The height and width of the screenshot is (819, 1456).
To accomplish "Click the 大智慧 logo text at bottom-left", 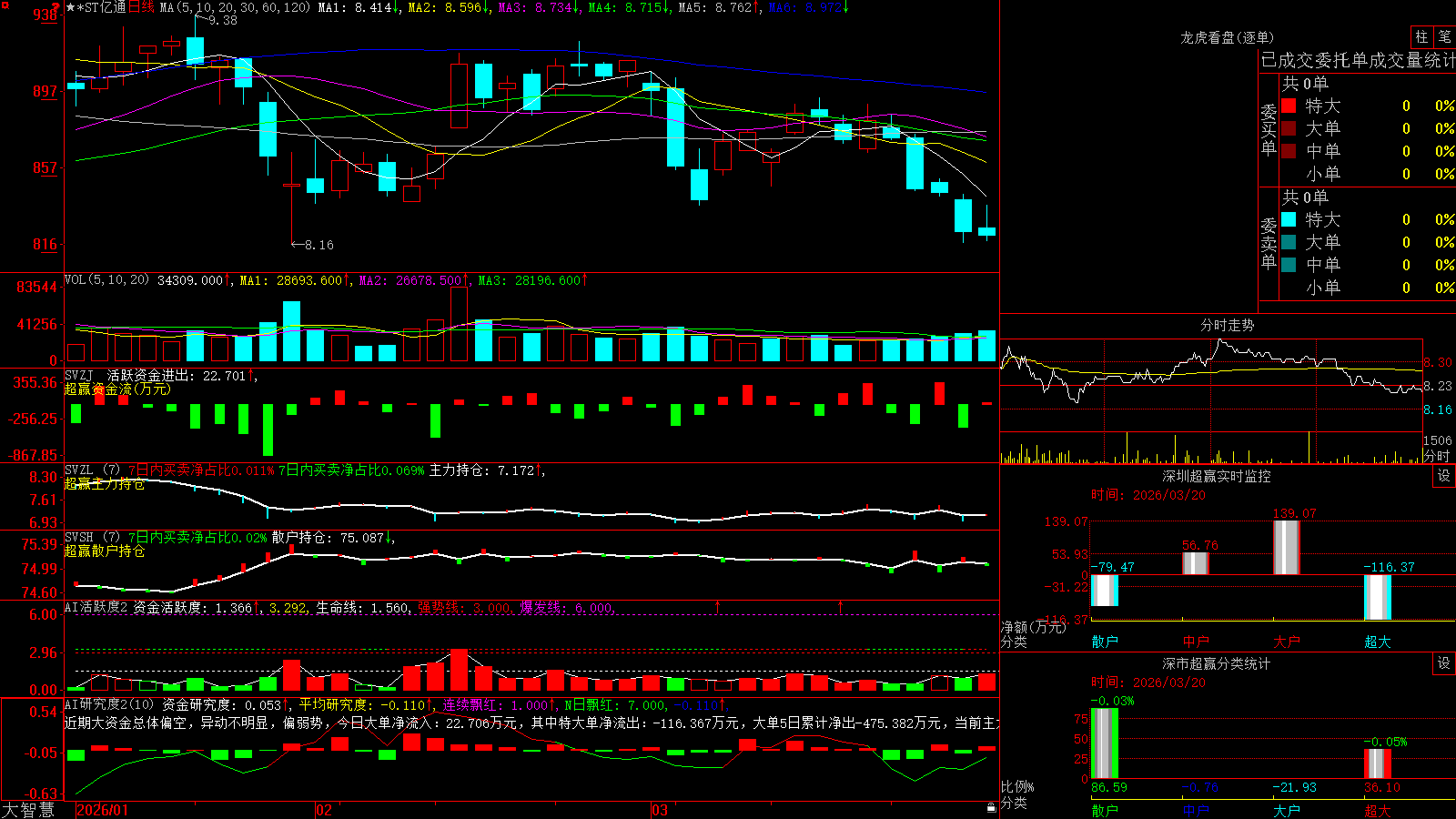I will click(x=28, y=810).
